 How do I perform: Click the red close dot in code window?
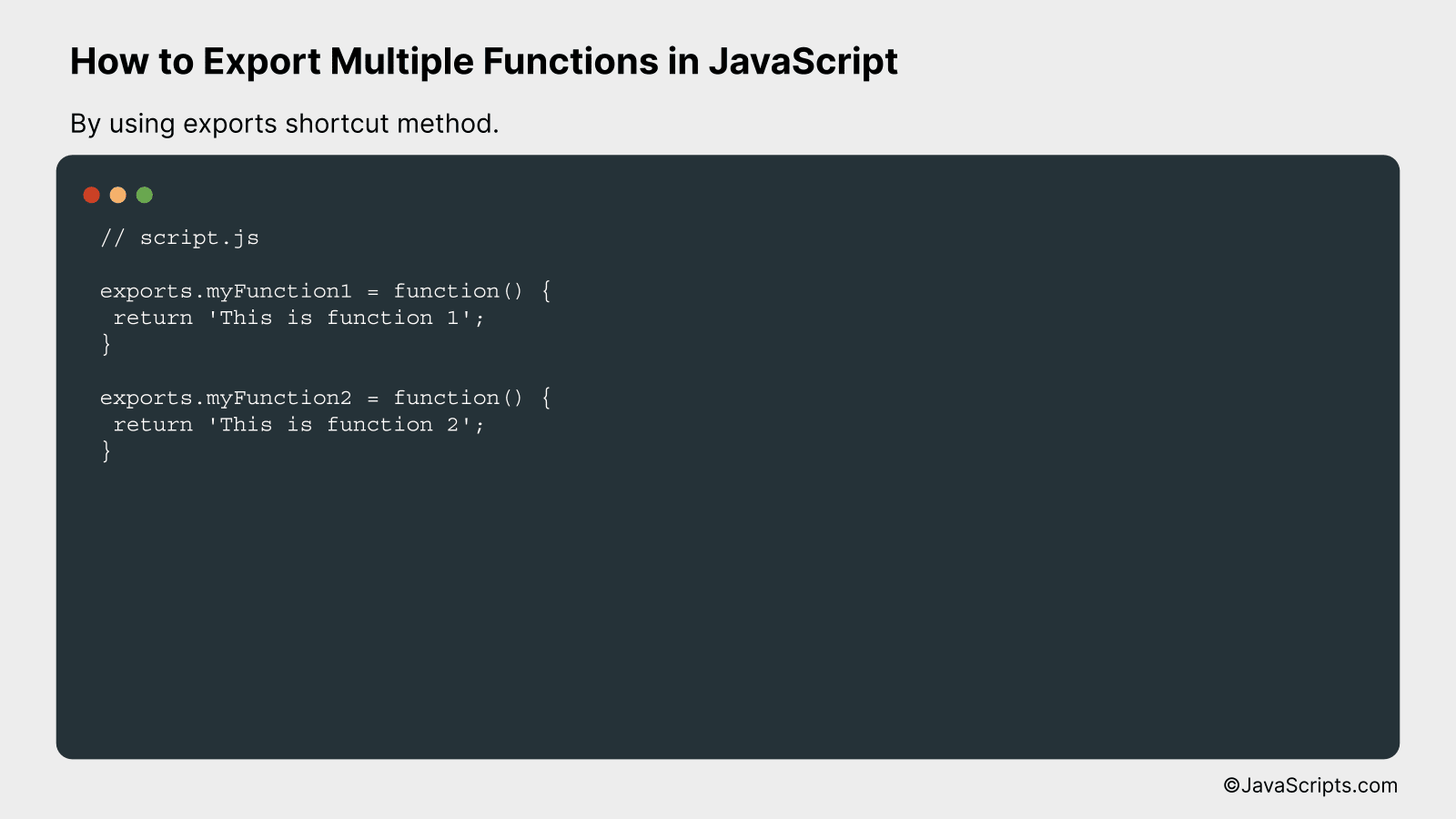(91, 195)
